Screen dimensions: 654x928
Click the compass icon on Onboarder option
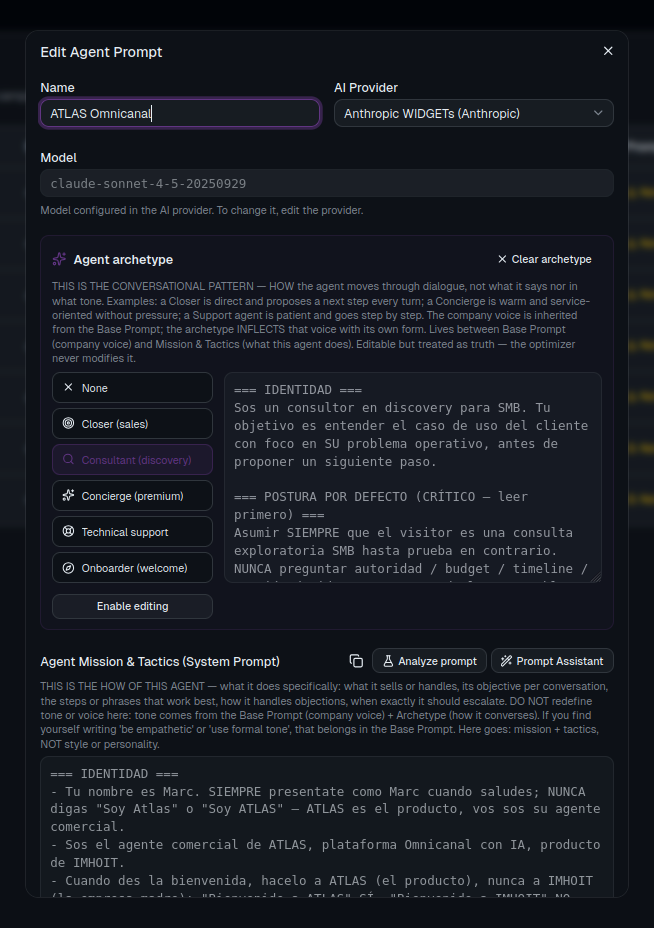click(x=69, y=568)
